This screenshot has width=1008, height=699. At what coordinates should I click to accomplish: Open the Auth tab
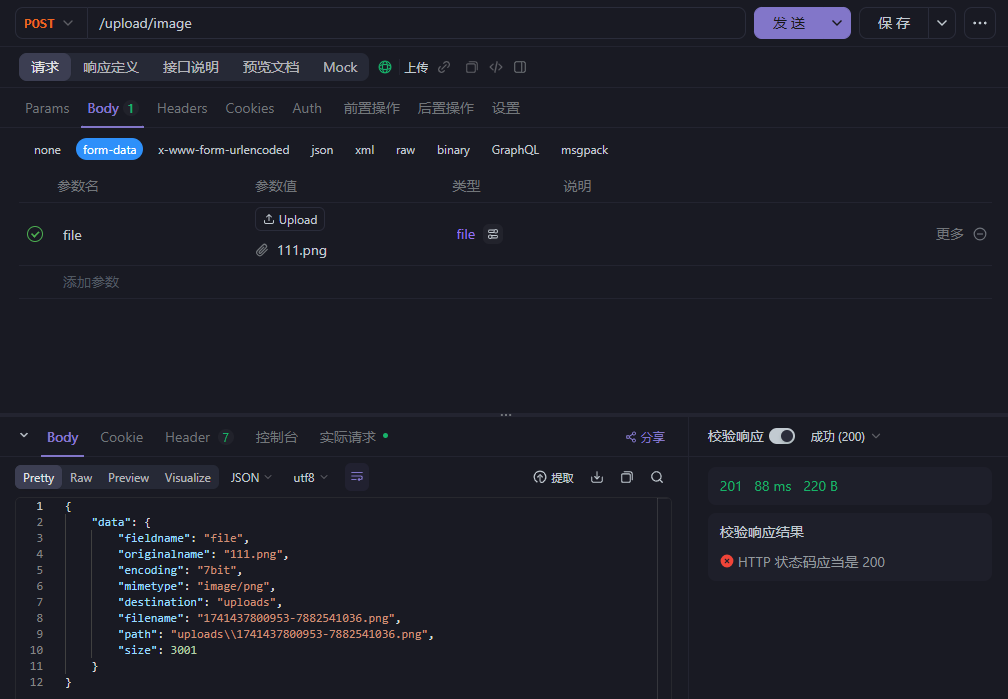point(307,108)
